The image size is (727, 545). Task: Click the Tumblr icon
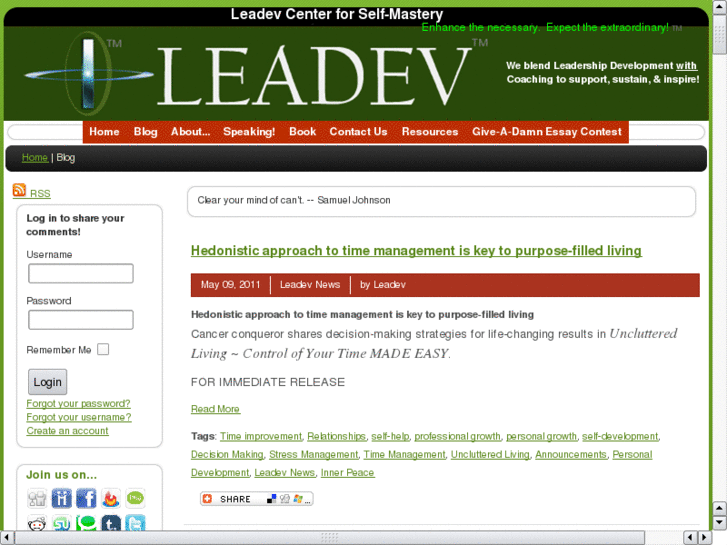click(111, 523)
